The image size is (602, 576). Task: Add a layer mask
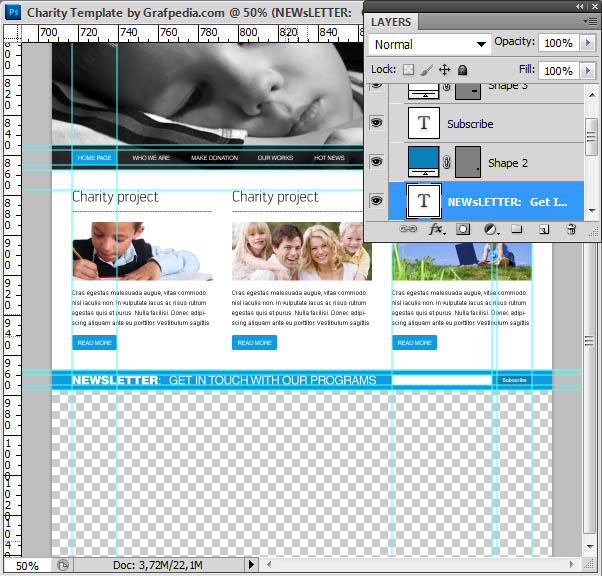point(463,229)
